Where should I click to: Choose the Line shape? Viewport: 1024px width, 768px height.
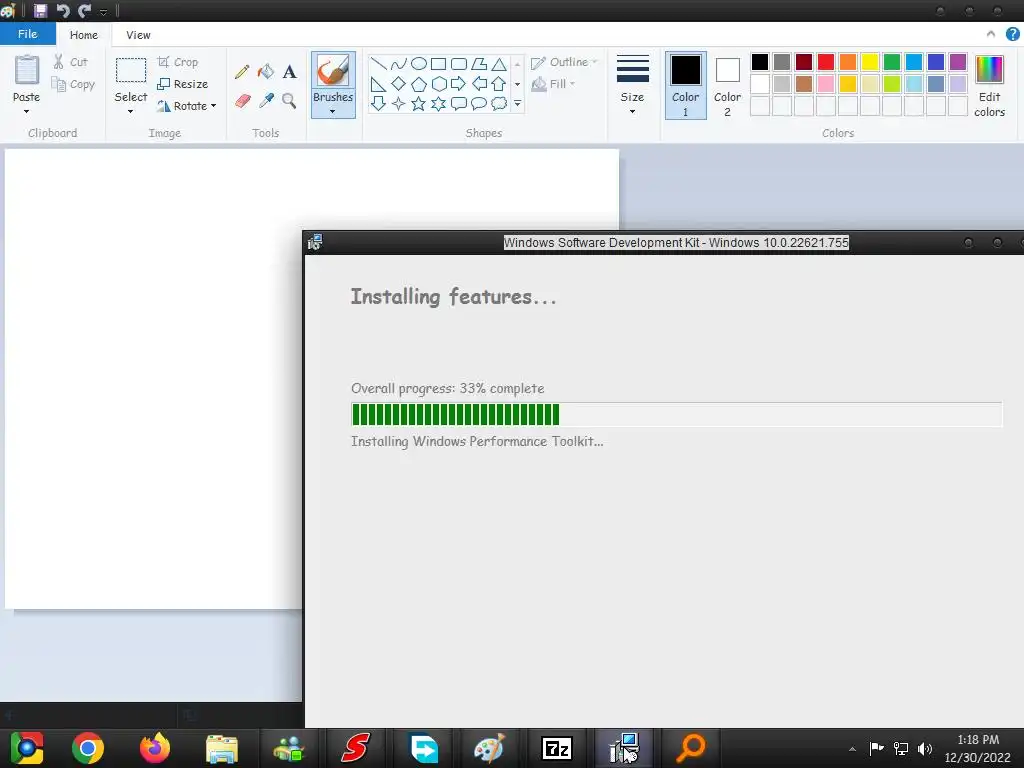point(378,64)
